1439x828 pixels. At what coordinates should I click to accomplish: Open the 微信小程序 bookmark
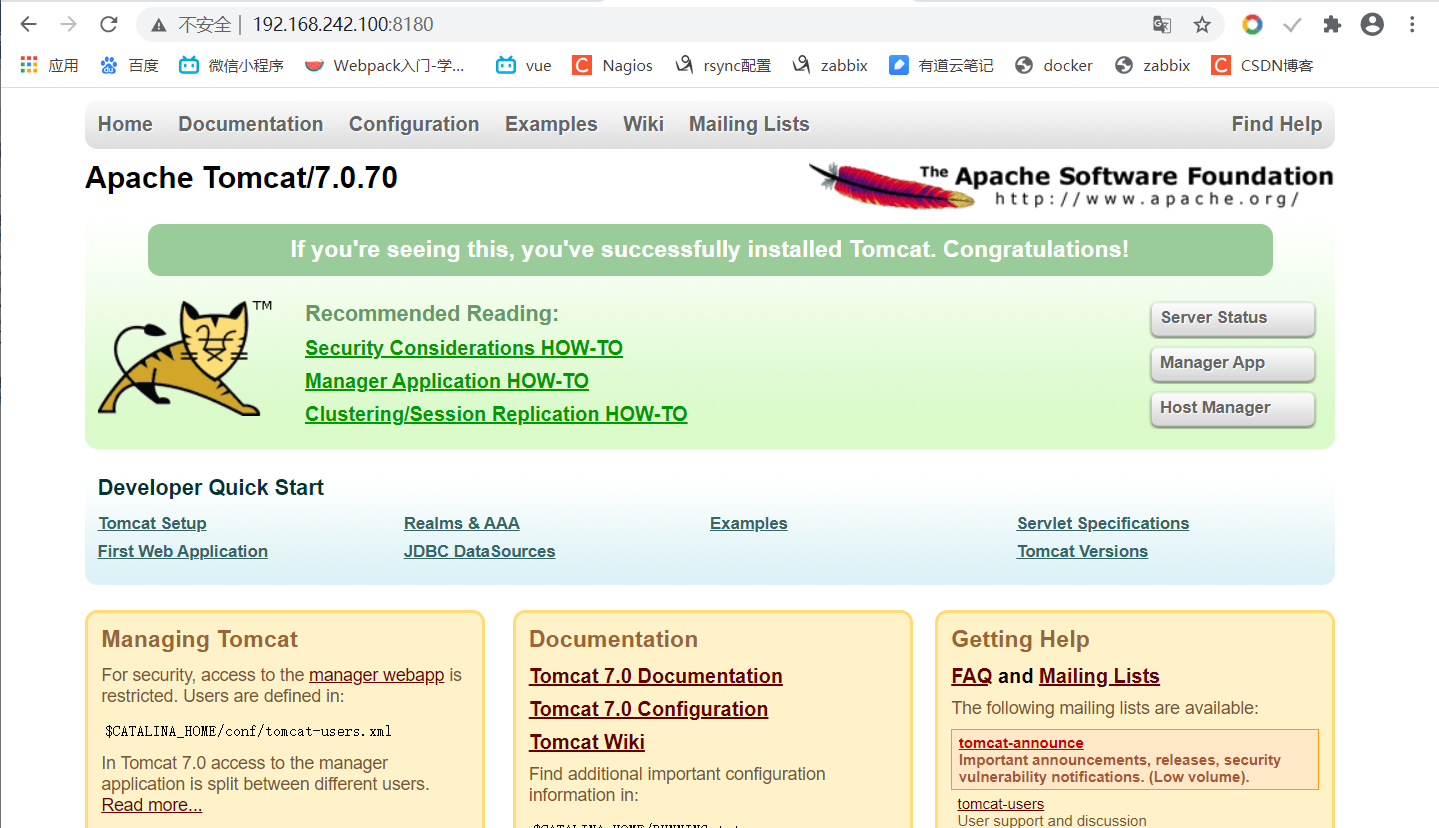[231, 65]
